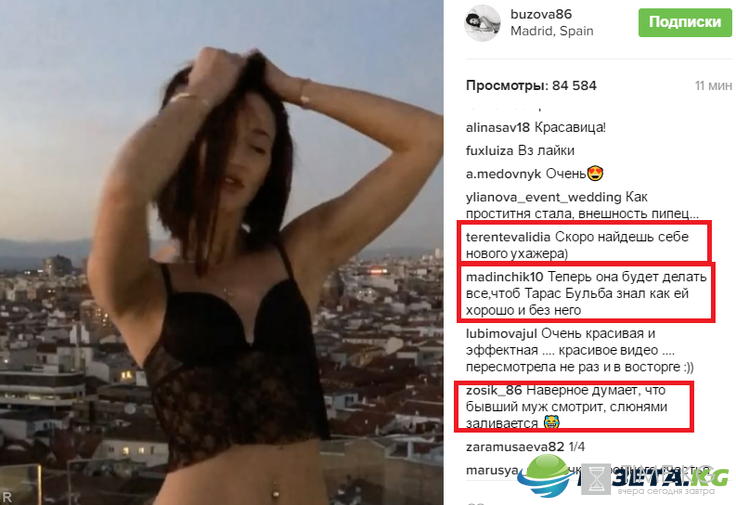736x505 pixels.
Task: Open commenter alinasav18 profile
Action: tap(498, 128)
